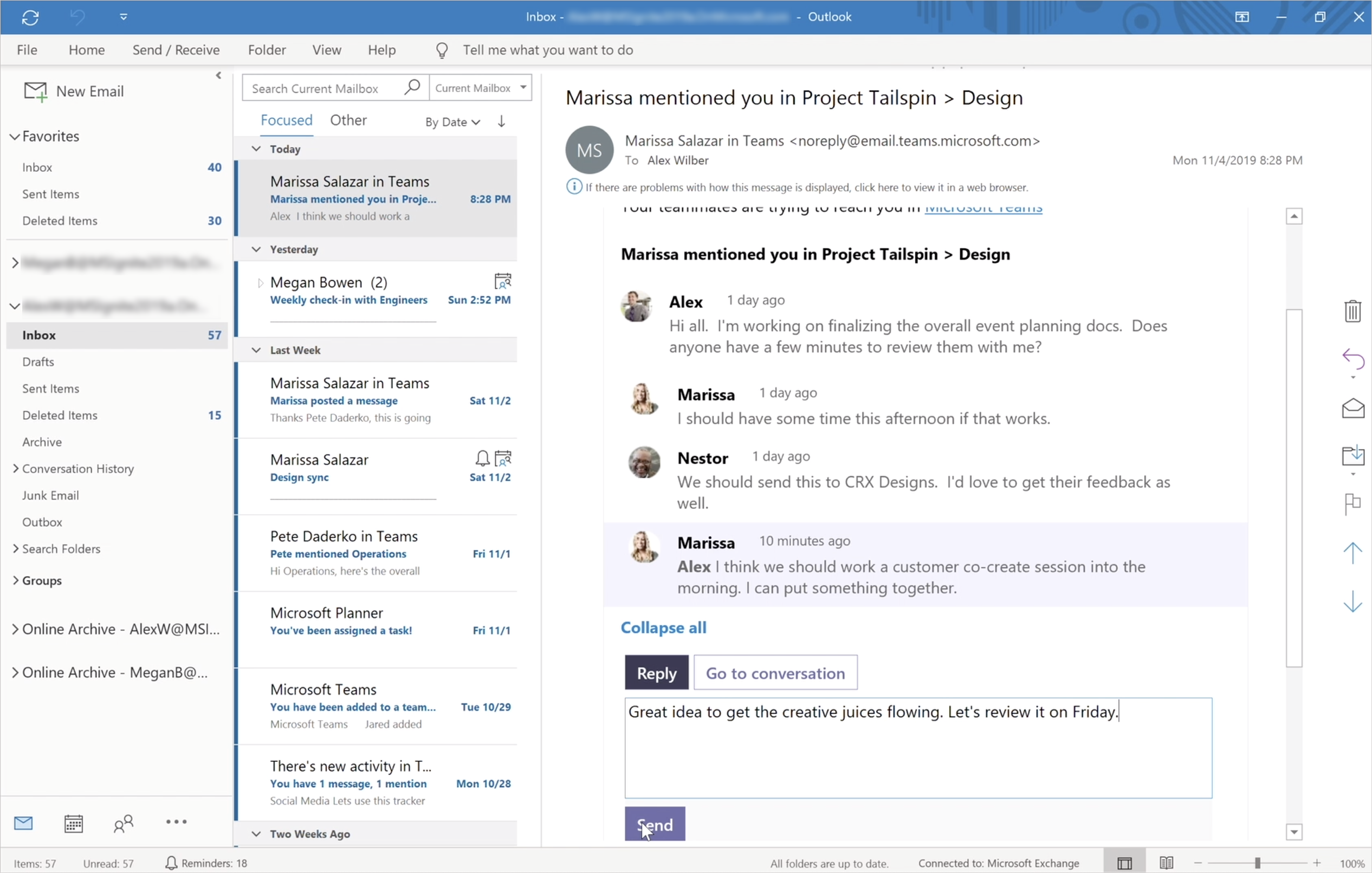Click the meeting icon on Megan Bowen email
Screen dimensions: 1372x873
[502, 281]
